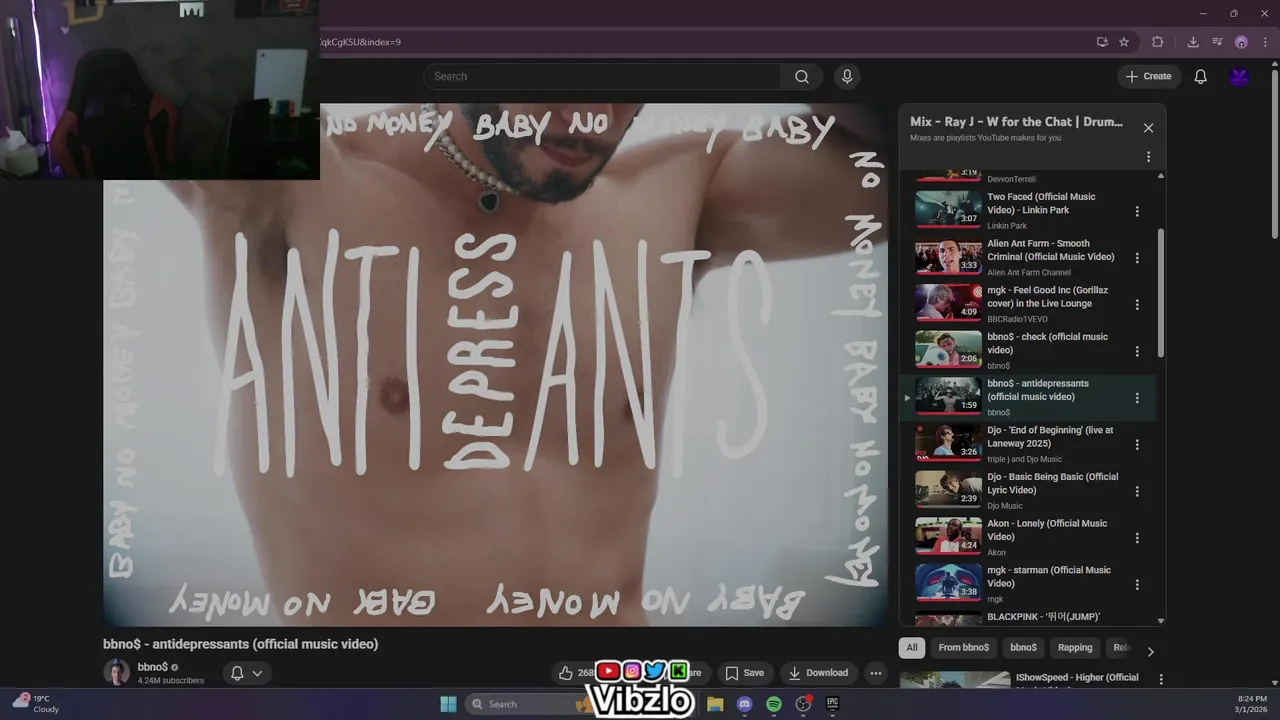The height and width of the screenshot is (720, 1280).
Task: Click the main video player frame
Action: (x=495, y=365)
